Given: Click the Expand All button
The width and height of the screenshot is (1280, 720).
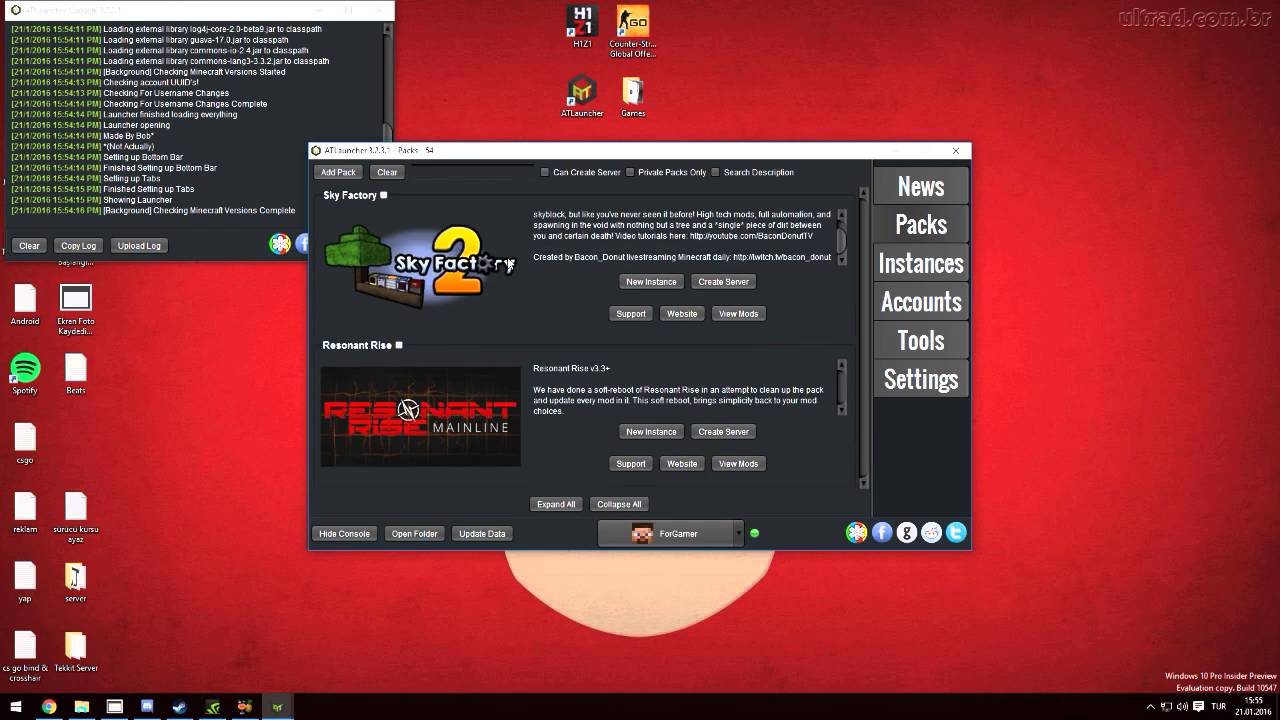Looking at the screenshot, I should tap(556, 504).
